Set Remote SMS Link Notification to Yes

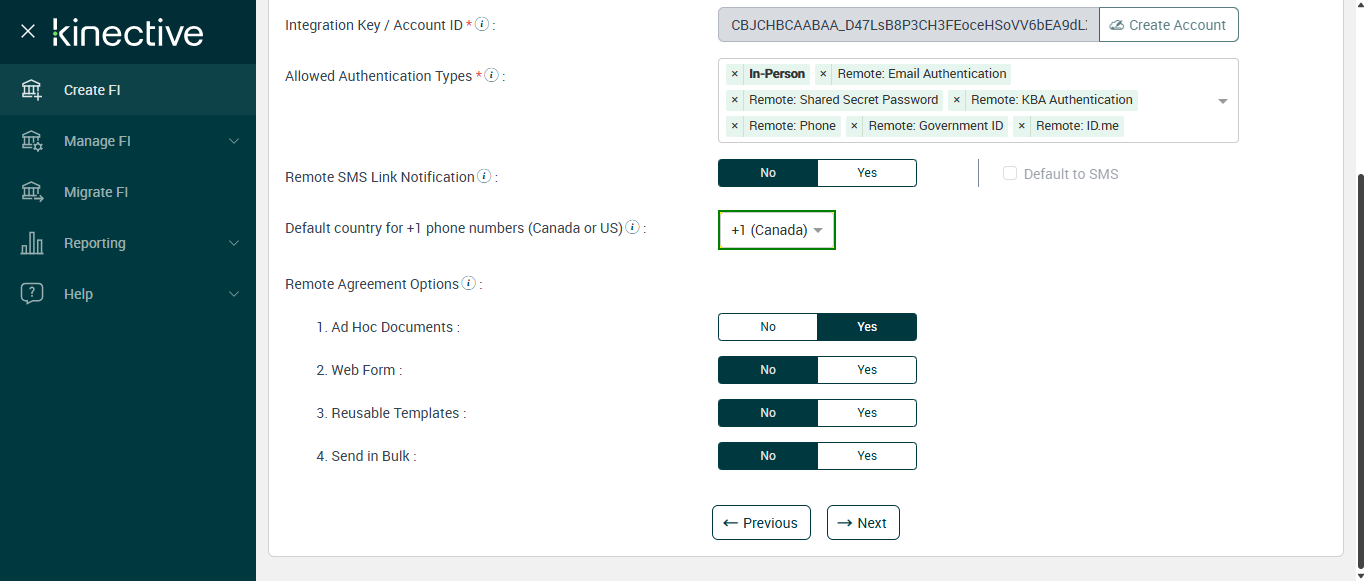[x=866, y=173]
